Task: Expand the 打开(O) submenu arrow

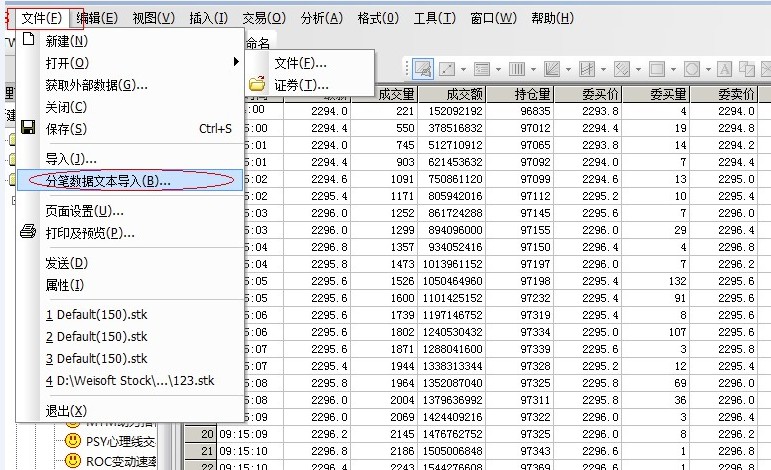Action: (236, 63)
